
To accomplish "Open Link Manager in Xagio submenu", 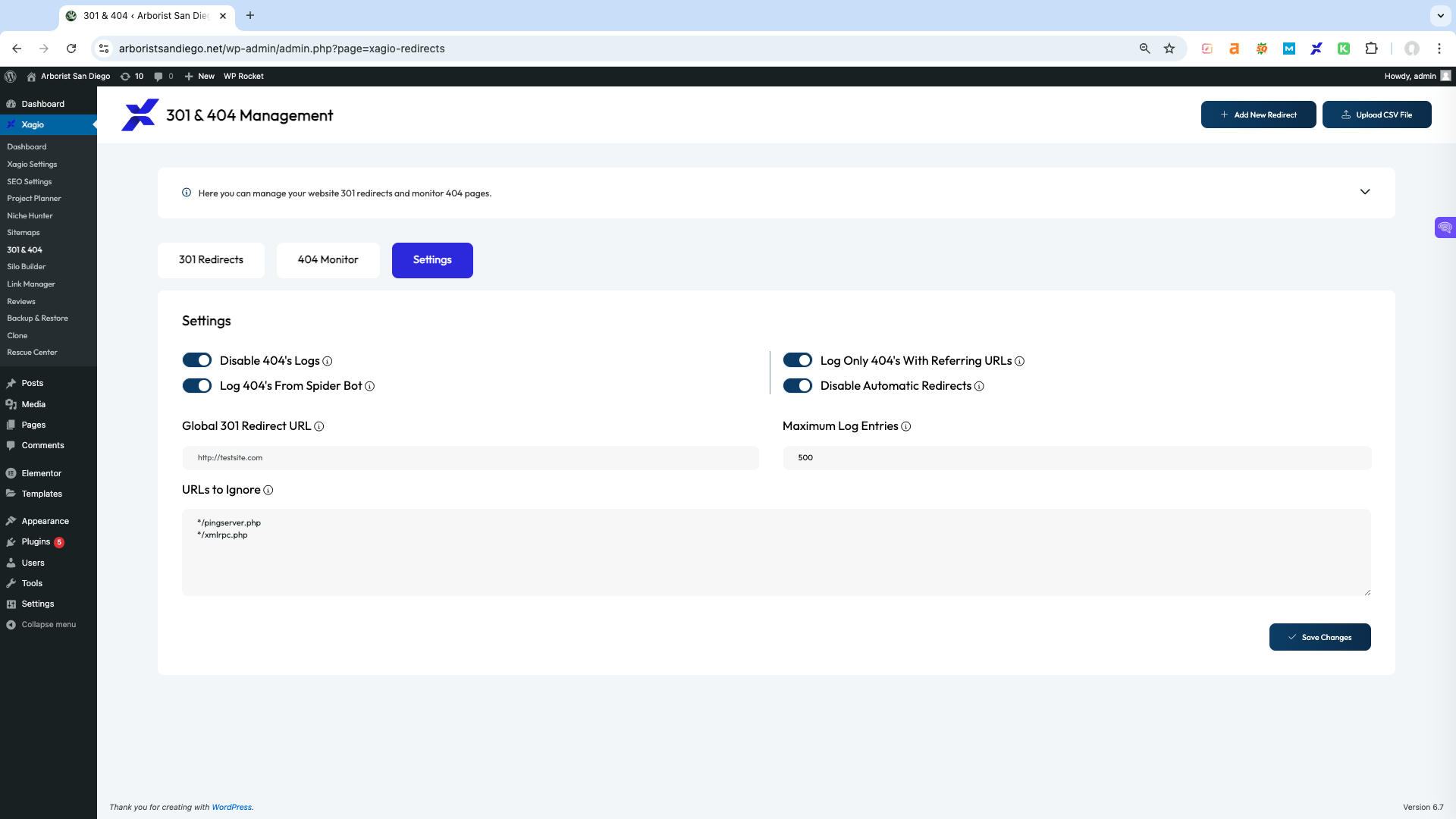I will pos(31,284).
